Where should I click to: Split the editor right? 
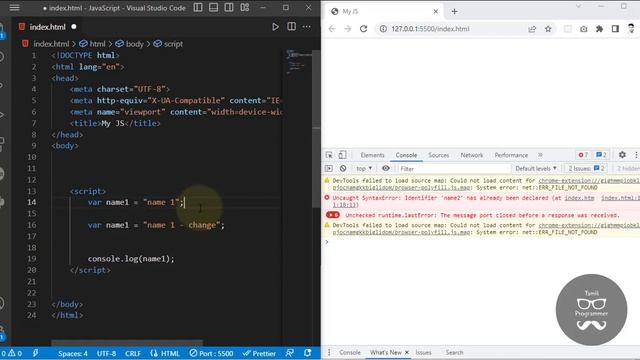[291, 27]
